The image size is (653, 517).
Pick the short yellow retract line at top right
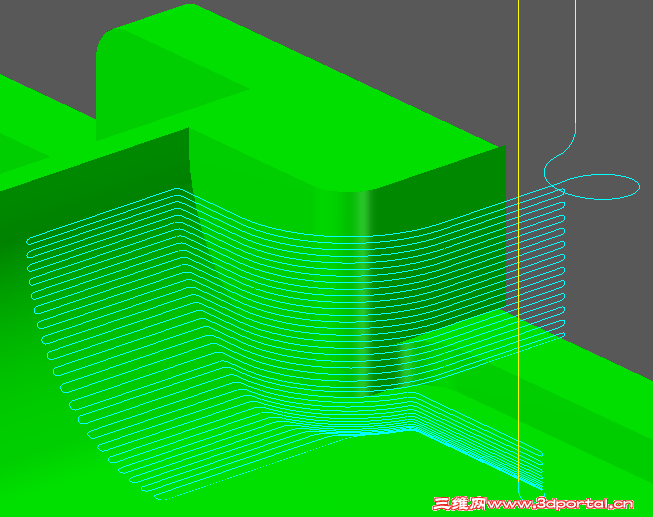(576, 62)
